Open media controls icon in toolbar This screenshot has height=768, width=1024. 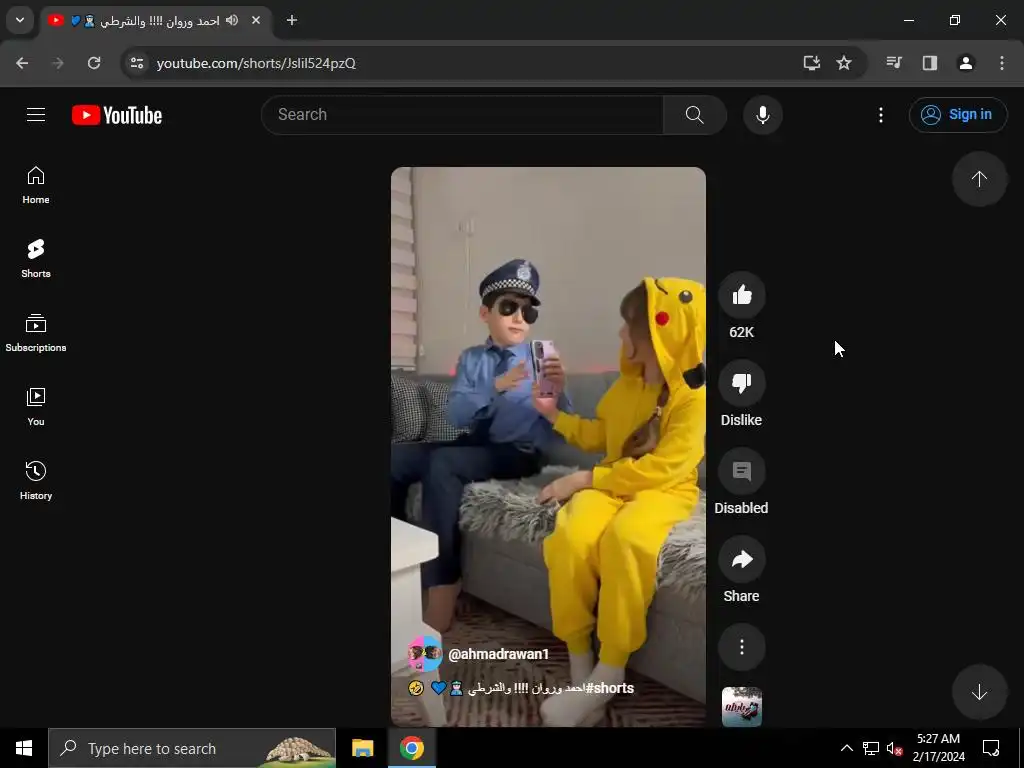[894, 63]
